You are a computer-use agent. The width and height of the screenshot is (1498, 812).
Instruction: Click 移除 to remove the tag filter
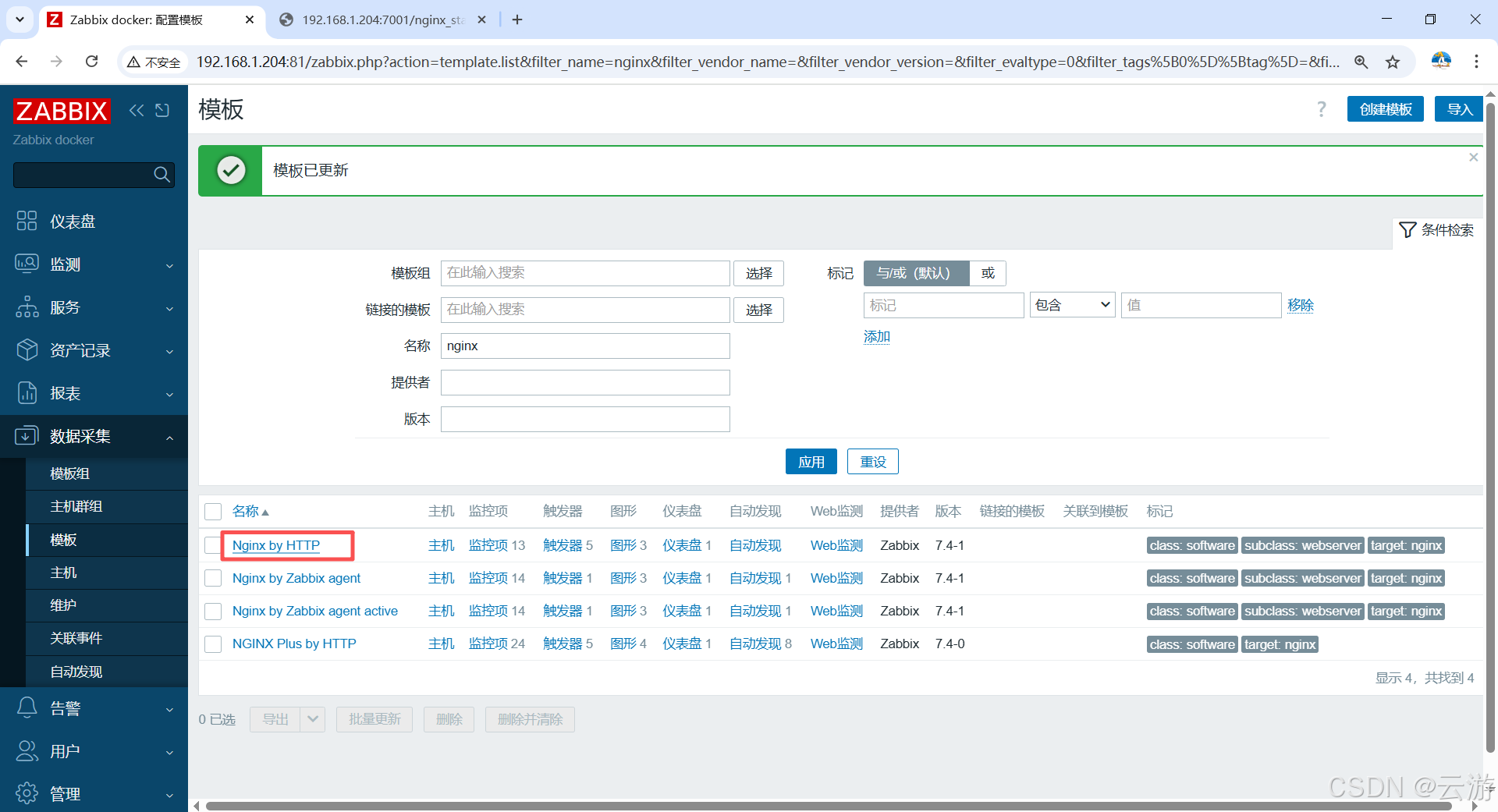[x=1301, y=305]
